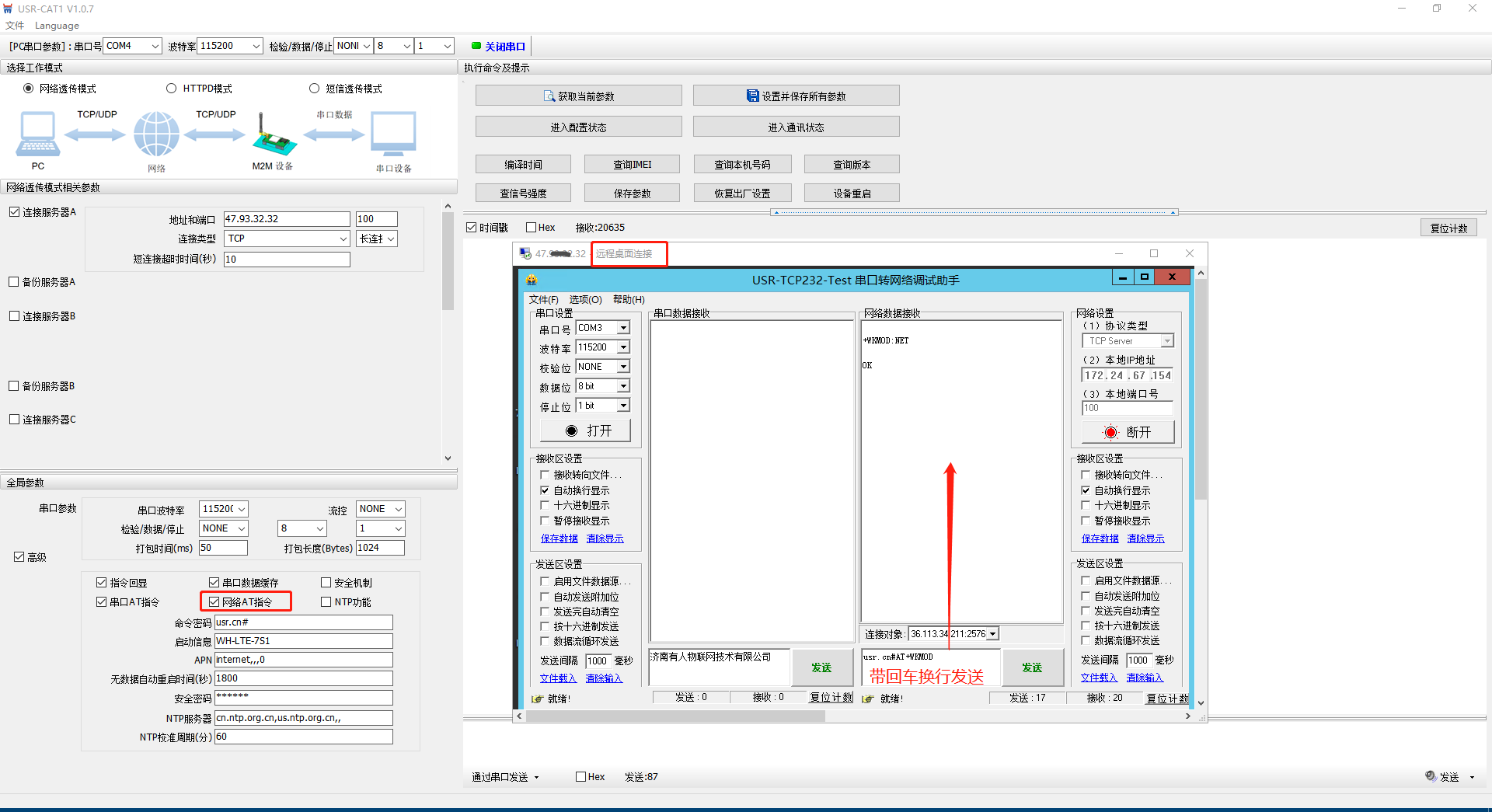Open the 流控 NONE dropdown
Screen dimensions: 1492x812
click(381, 509)
